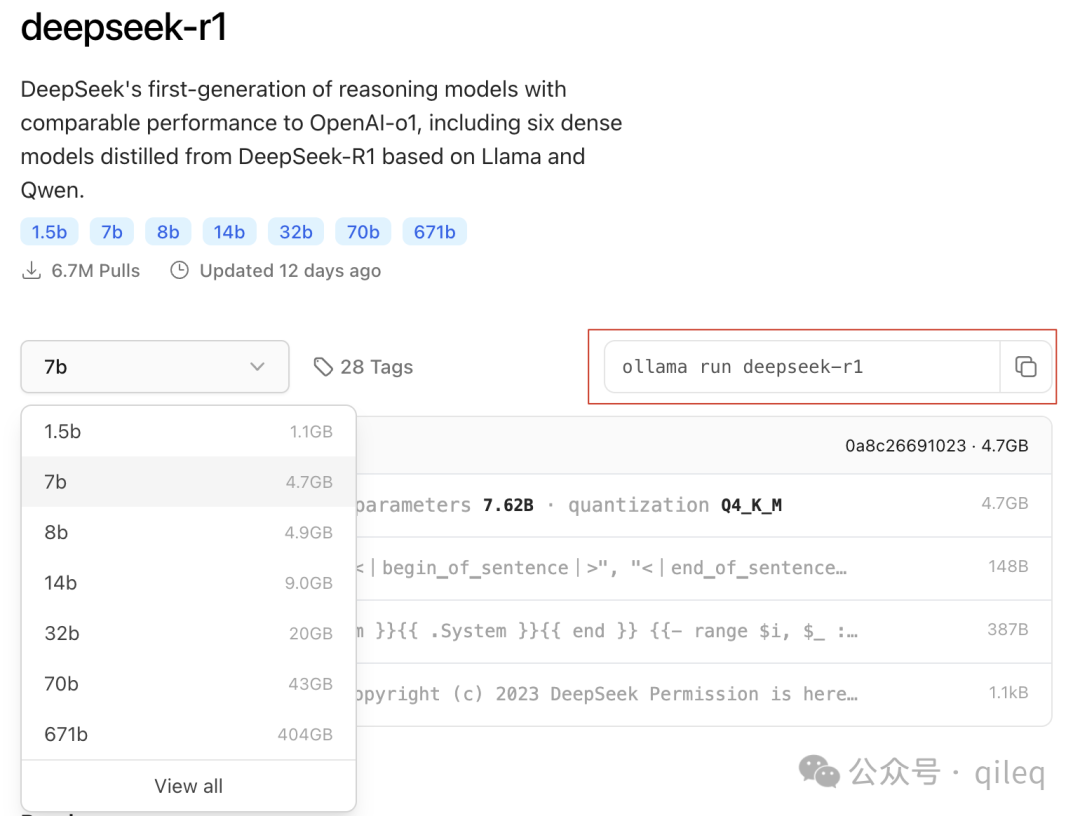The width and height of the screenshot is (1080, 816).
Task: Open the begin_of_sentence 148B file row
Action: pyautogui.click(x=700, y=568)
